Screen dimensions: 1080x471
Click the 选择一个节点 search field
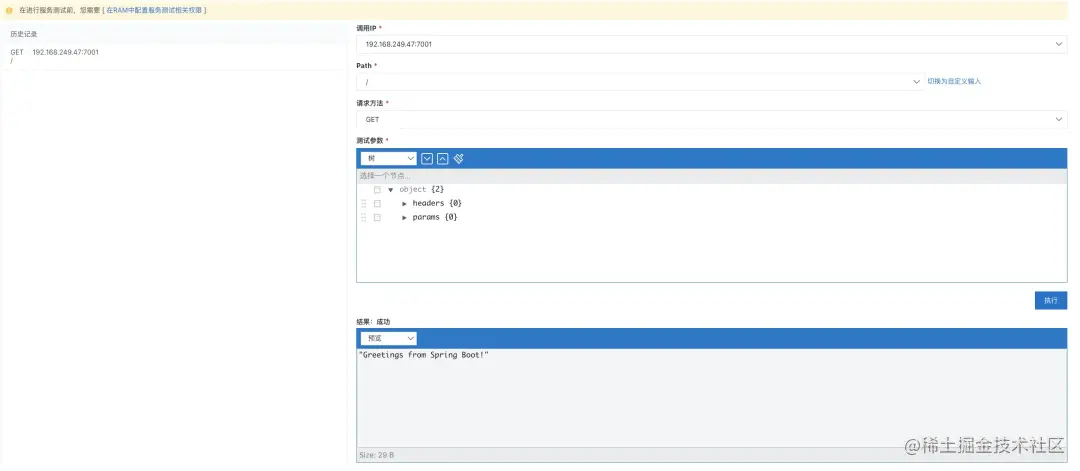[x=712, y=176]
